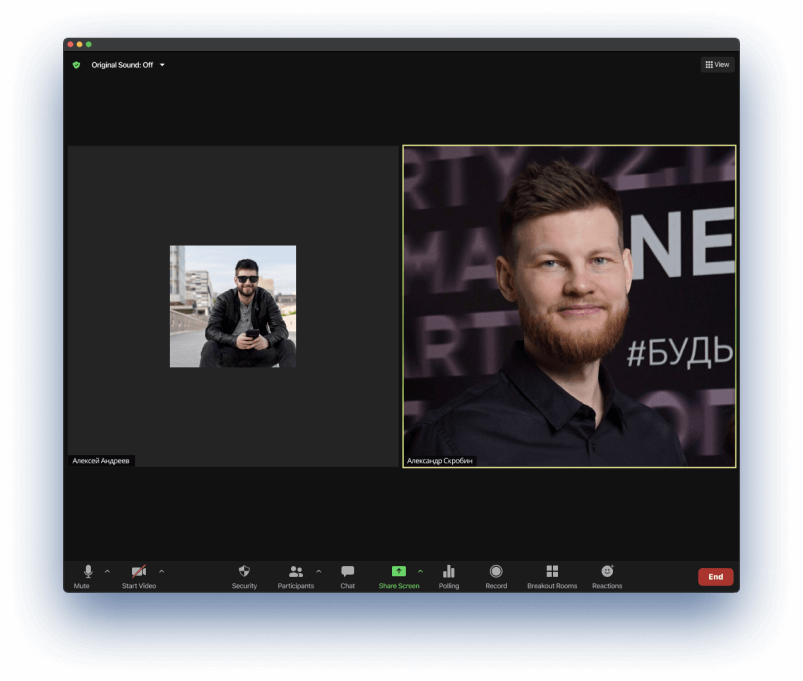Click the Александр Скробин name label
803x681 pixels.
click(439, 461)
